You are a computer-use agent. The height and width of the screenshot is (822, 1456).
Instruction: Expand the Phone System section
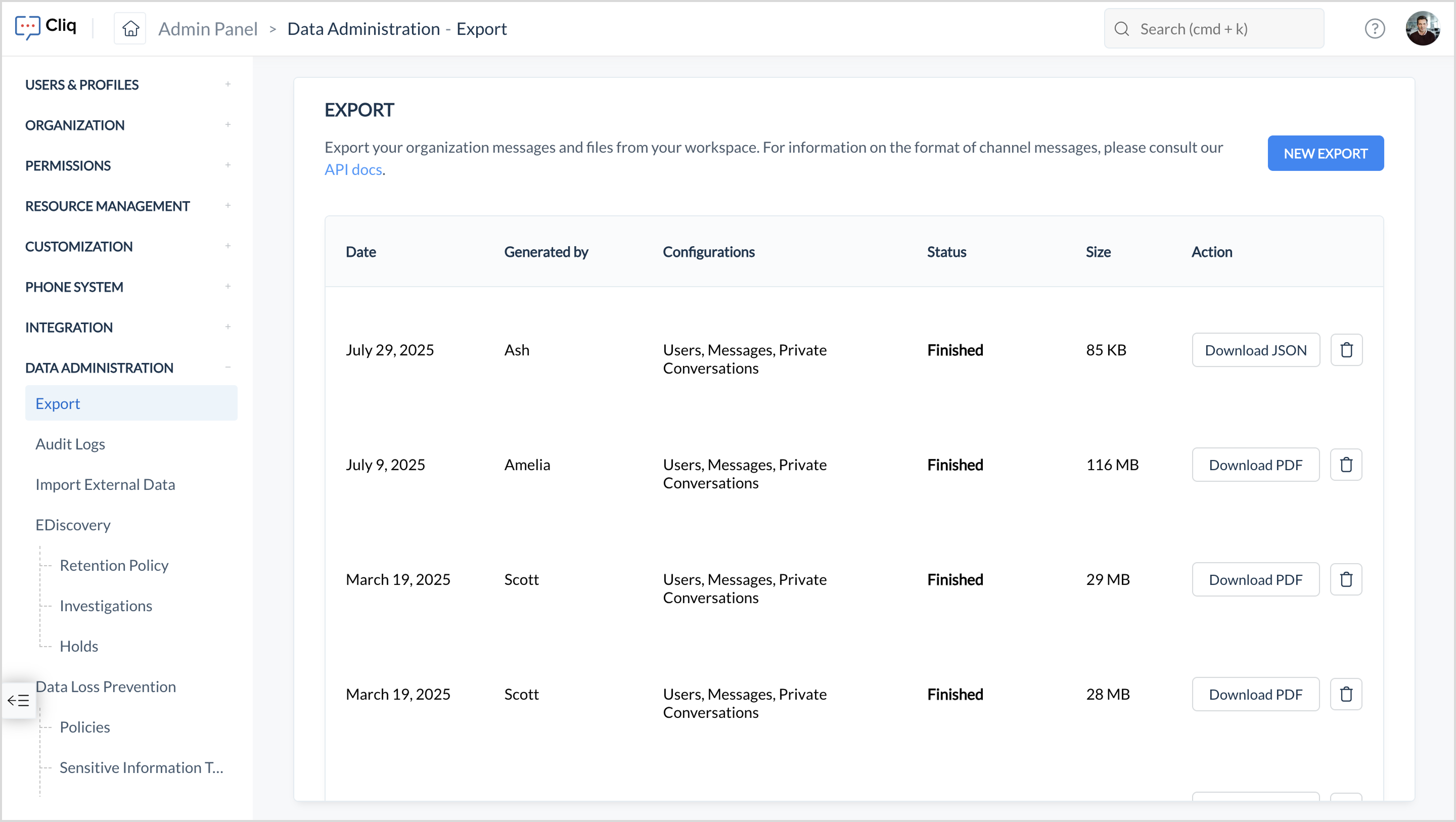pos(228,286)
